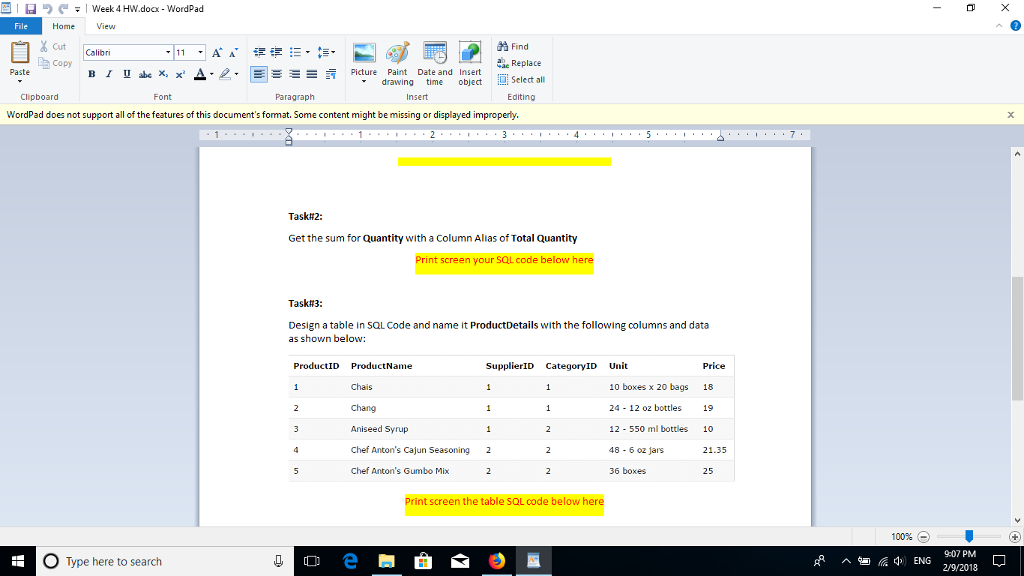1024x576 pixels.
Task: Open the Edge browser from taskbar
Action: tap(349, 561)
